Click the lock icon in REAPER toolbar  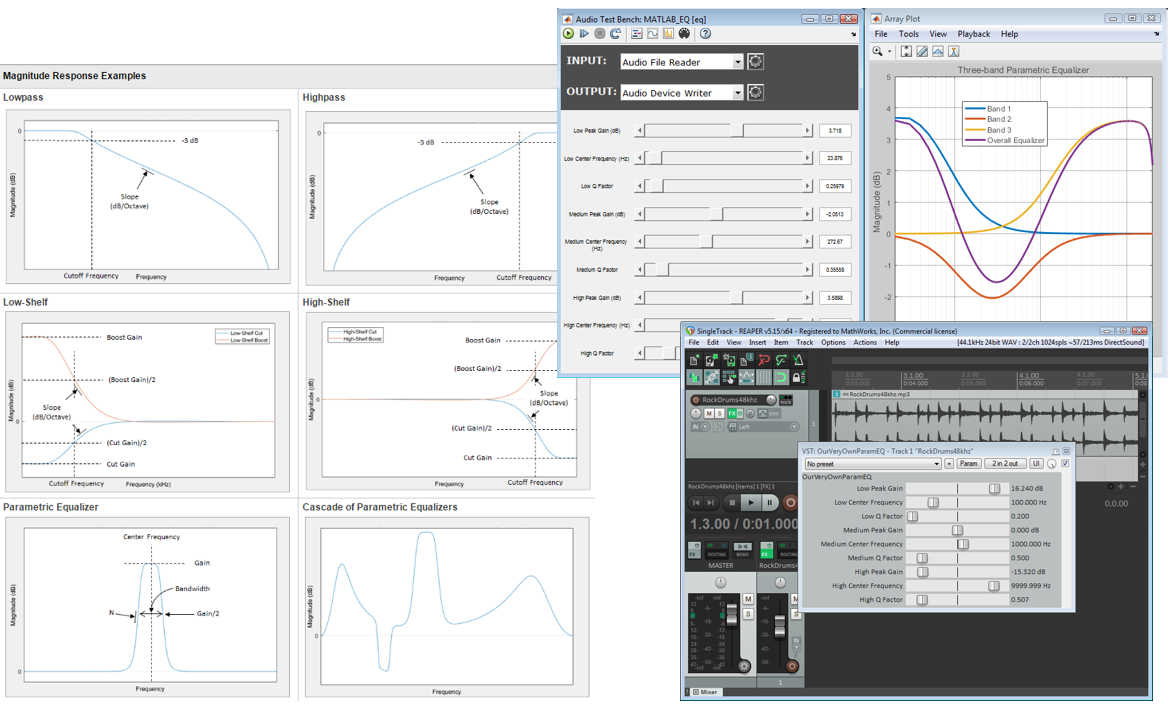(x=798, y=376)
